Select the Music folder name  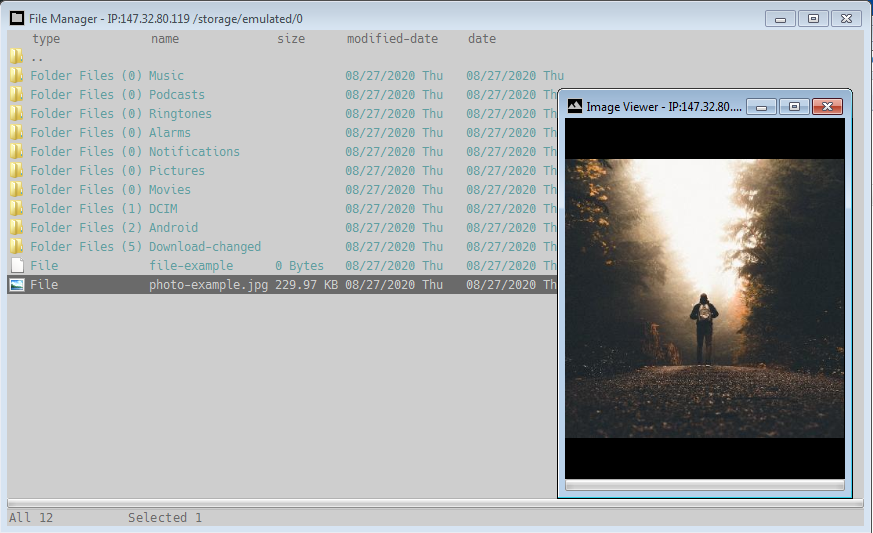[x=166, y=76]
